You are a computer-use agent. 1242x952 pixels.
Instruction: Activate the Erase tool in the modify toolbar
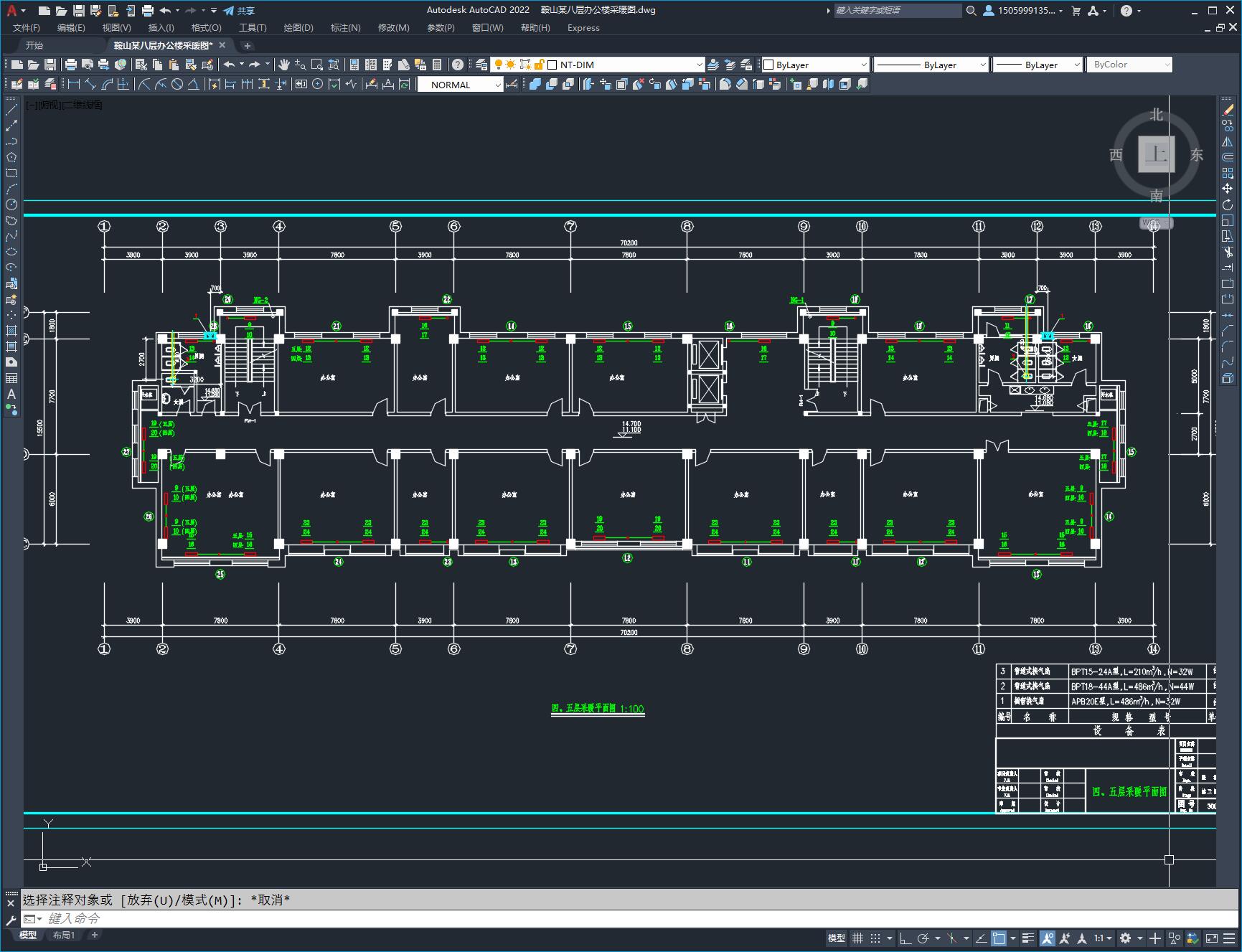pyautogui.click(x=1228, y=110)
